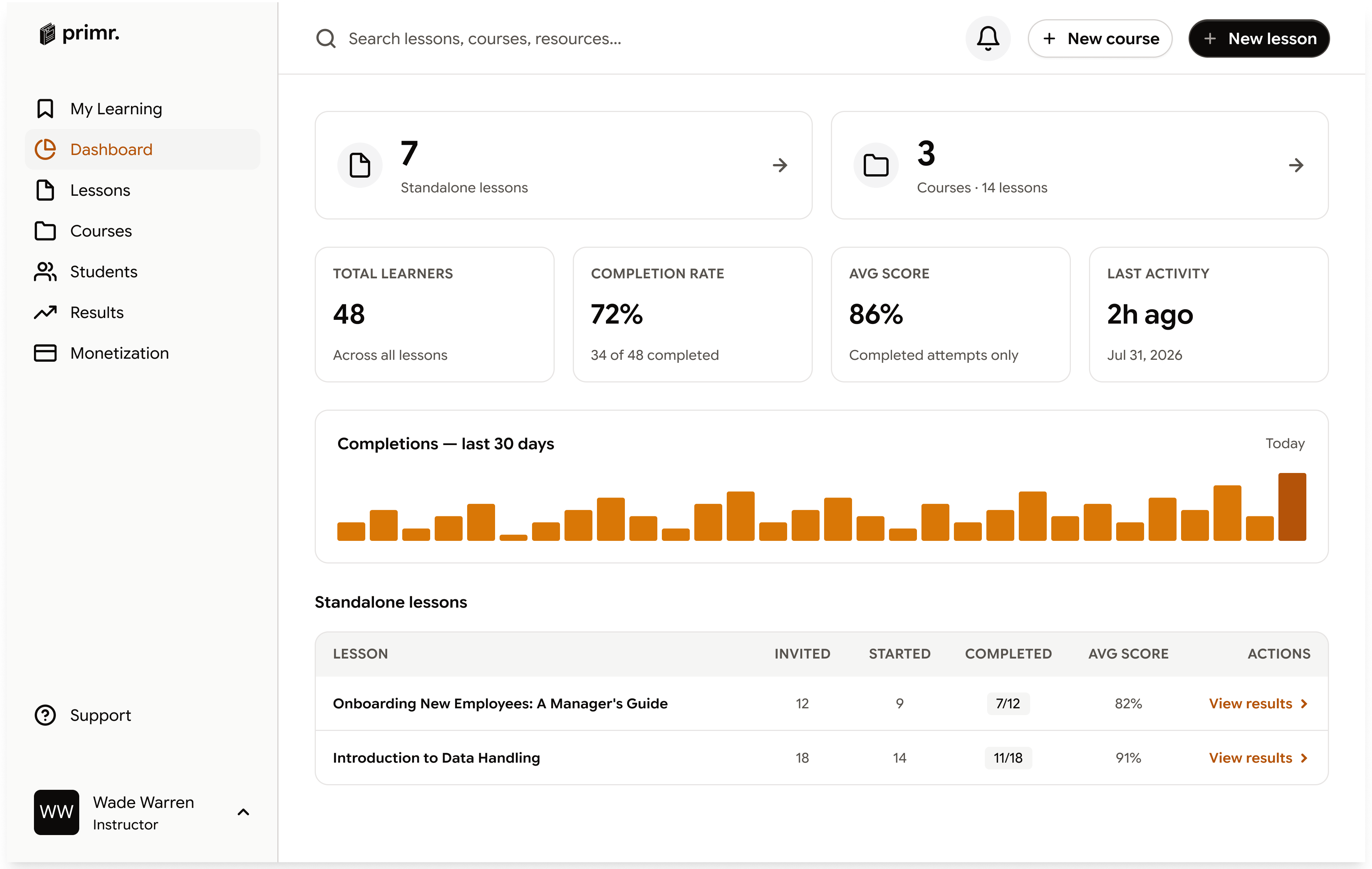The image size is (1372, 869).
Task: Click the dark Today bar in chart
Action: (1292, 507)
